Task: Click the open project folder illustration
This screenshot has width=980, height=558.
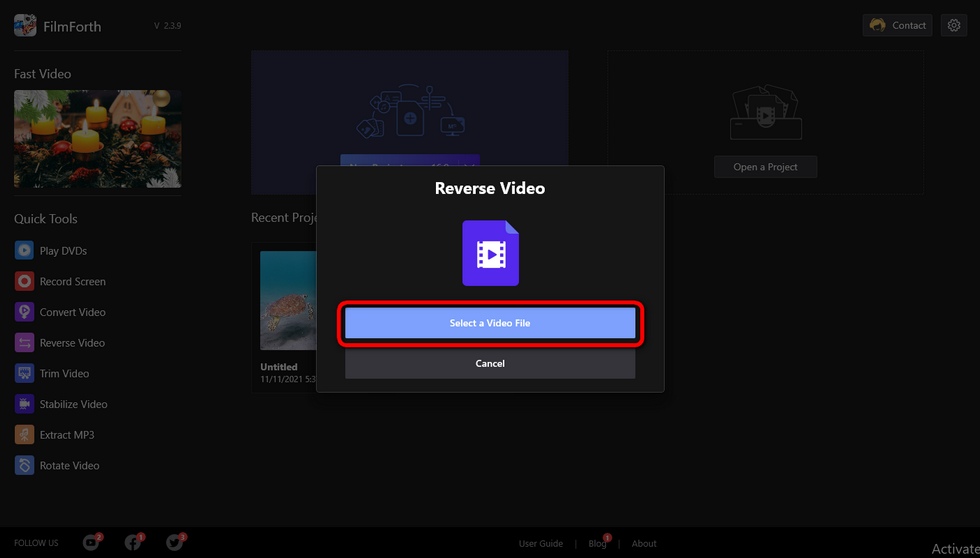Action: 766,112
